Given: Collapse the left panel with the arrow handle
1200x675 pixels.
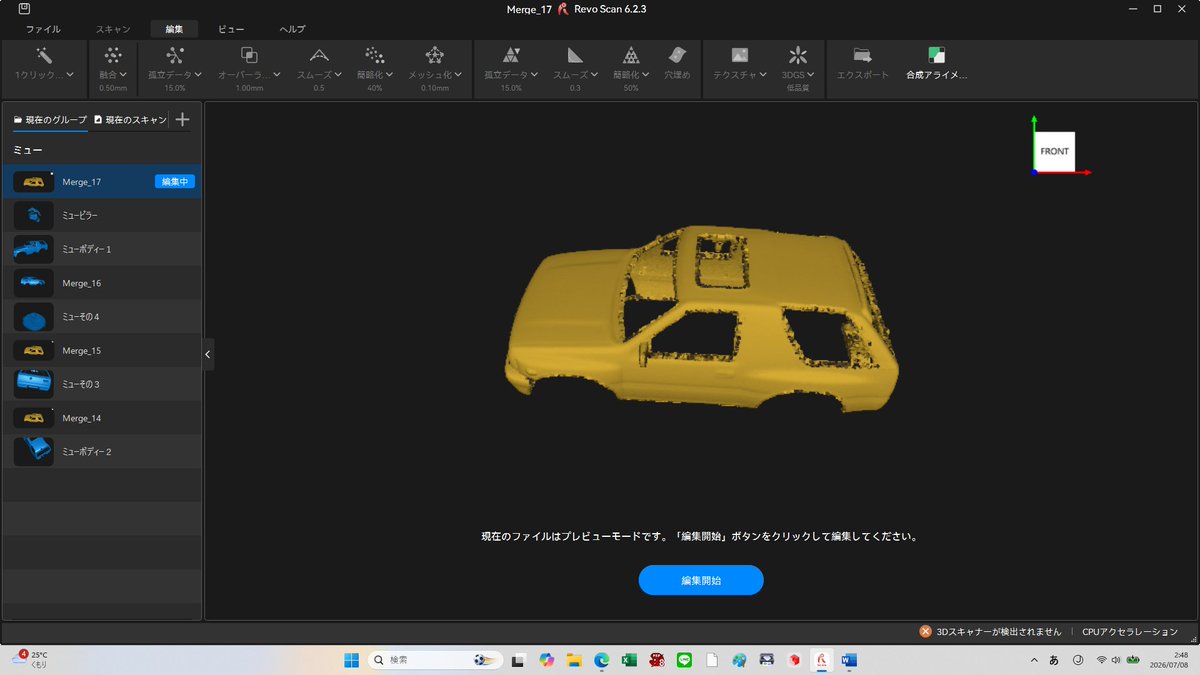Looking at the screenshot, I should pyautogui.click(x=208, y=354).
